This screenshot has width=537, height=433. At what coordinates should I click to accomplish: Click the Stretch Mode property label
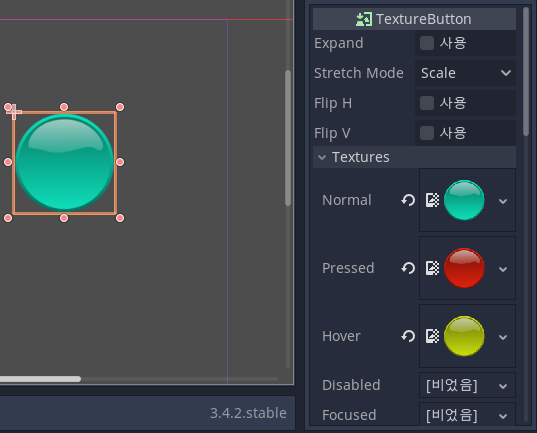(359, 73)
